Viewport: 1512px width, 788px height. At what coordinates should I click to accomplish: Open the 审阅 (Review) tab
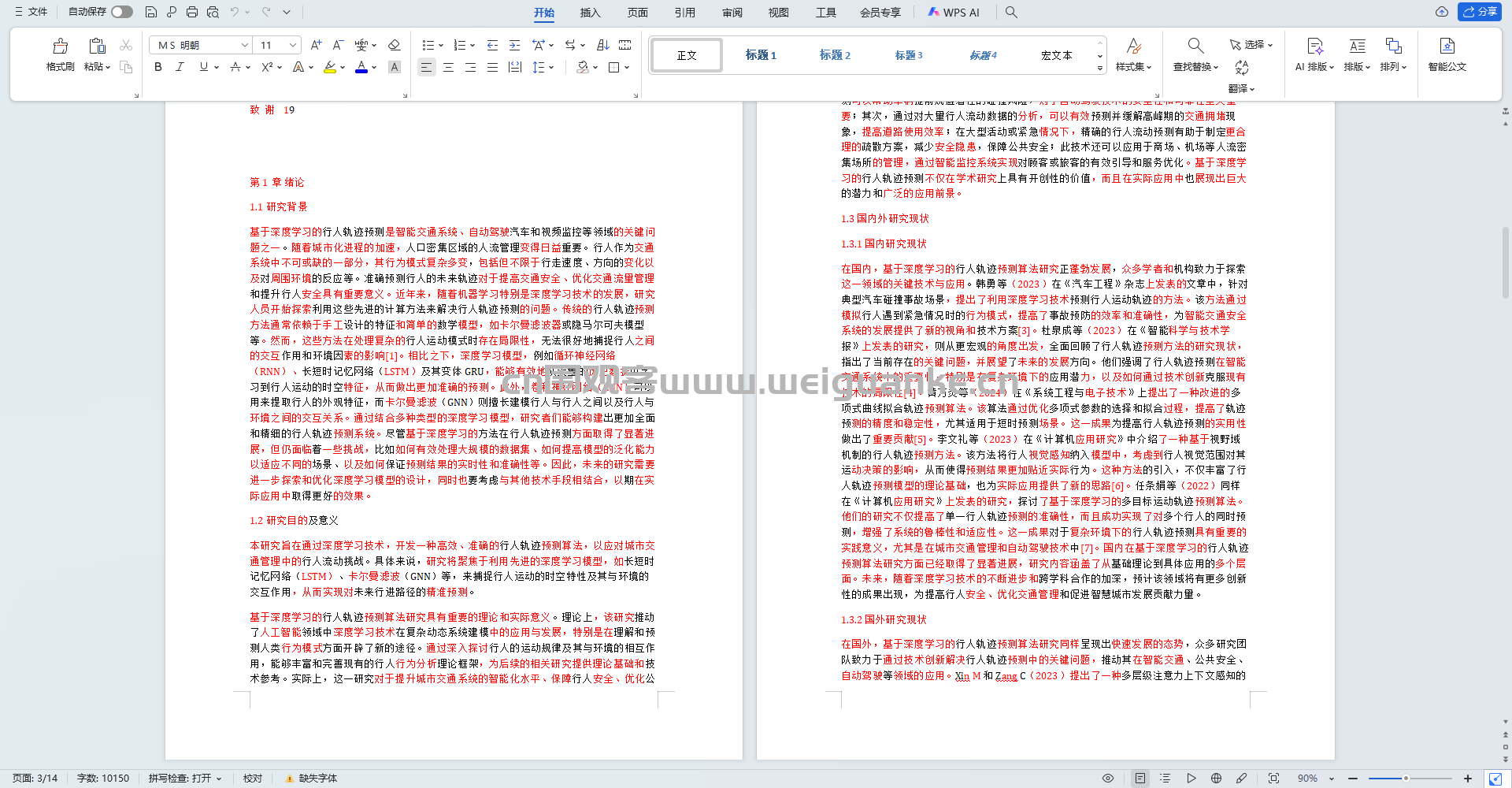click(x=732, y=13)
